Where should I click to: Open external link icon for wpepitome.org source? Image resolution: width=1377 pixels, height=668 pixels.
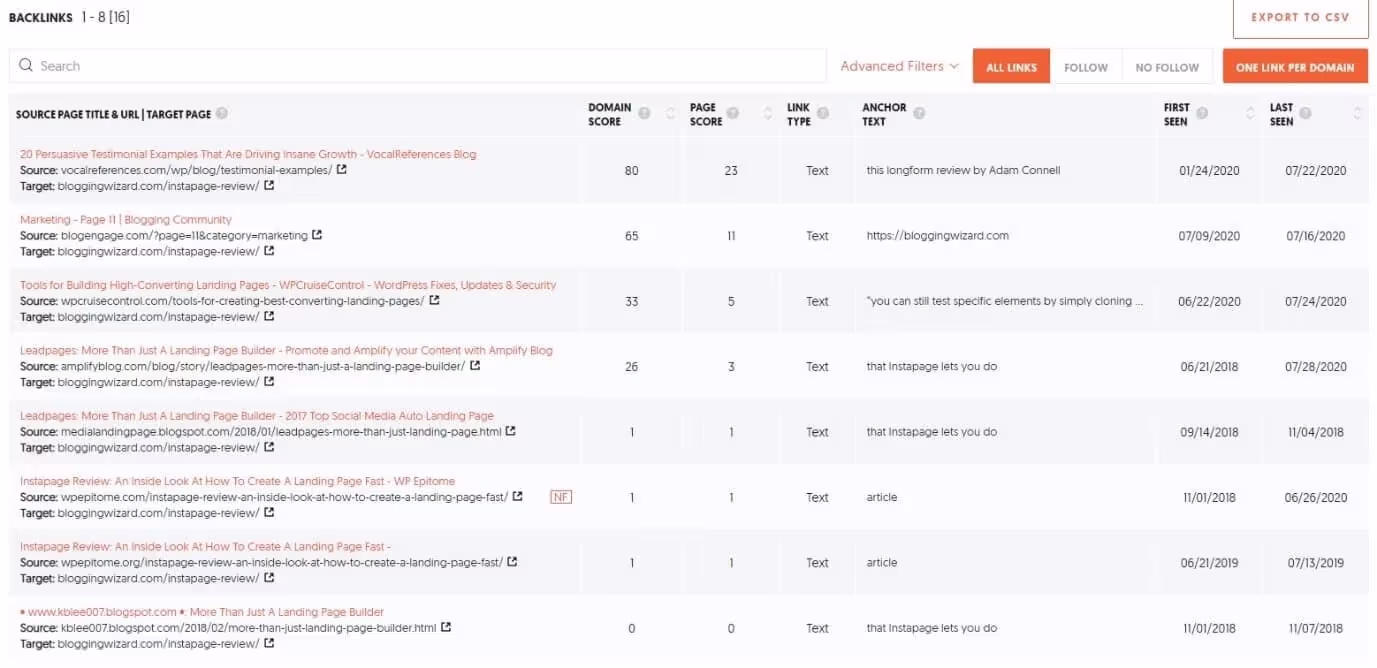(x=512, y=562)
